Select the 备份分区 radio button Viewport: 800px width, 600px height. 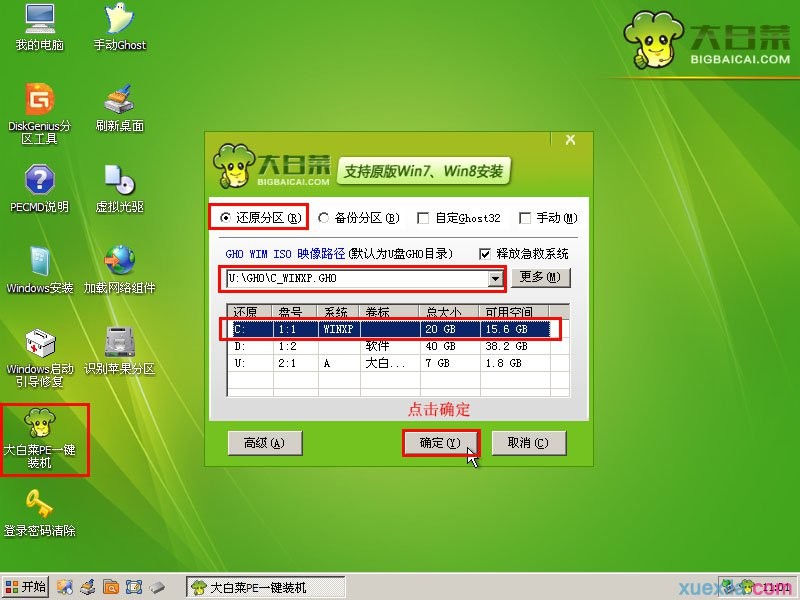click(x=322, y=218)
